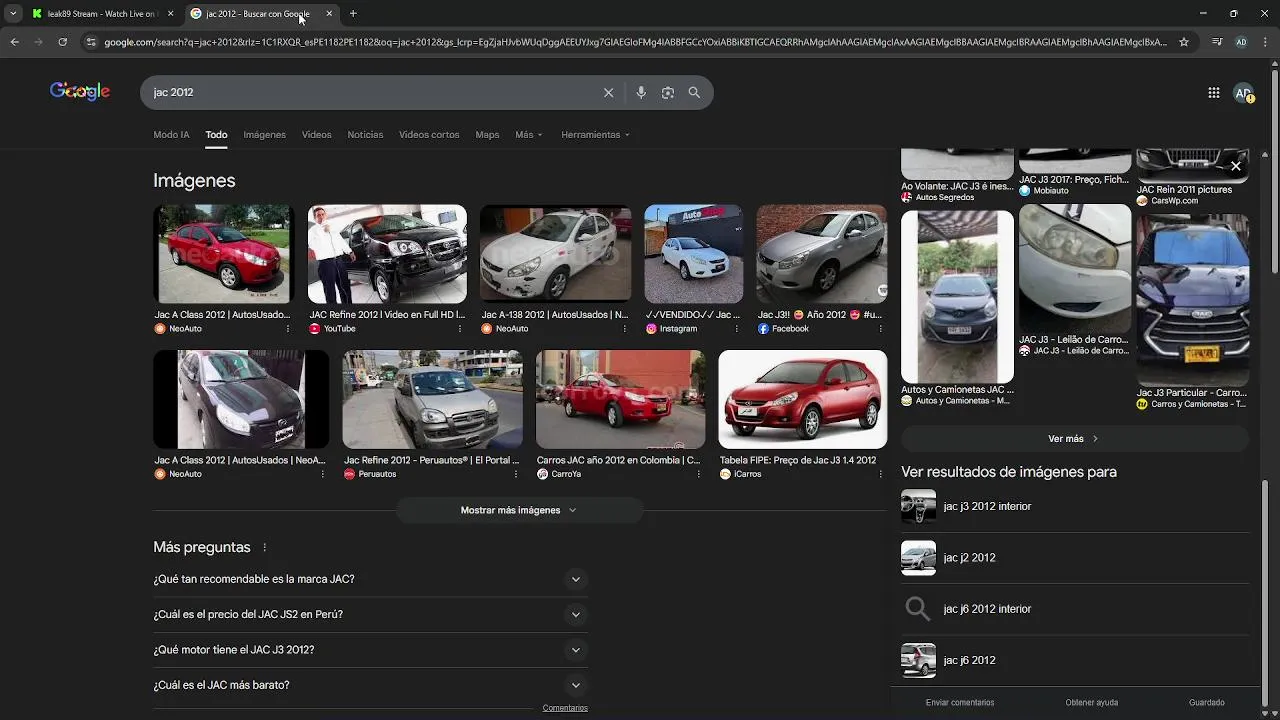
Task: Click Mostrar más imágenes button
Action: coord(518,510)
